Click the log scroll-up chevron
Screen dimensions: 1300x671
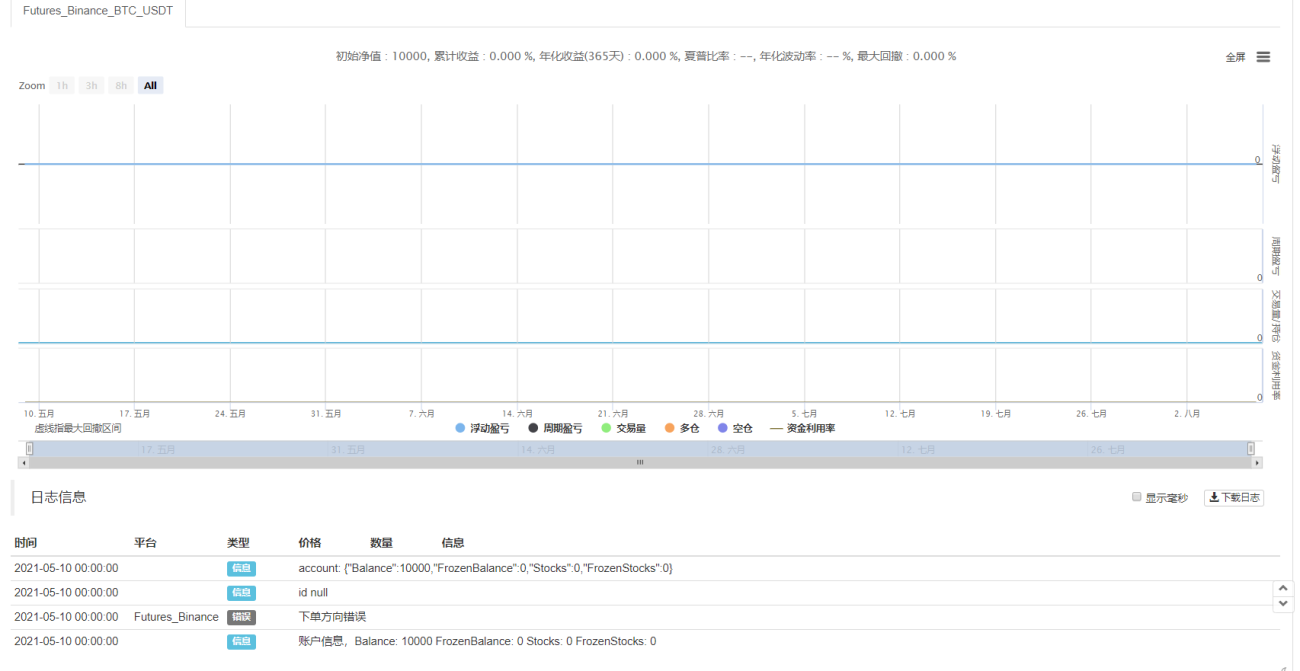(1283, 589)
